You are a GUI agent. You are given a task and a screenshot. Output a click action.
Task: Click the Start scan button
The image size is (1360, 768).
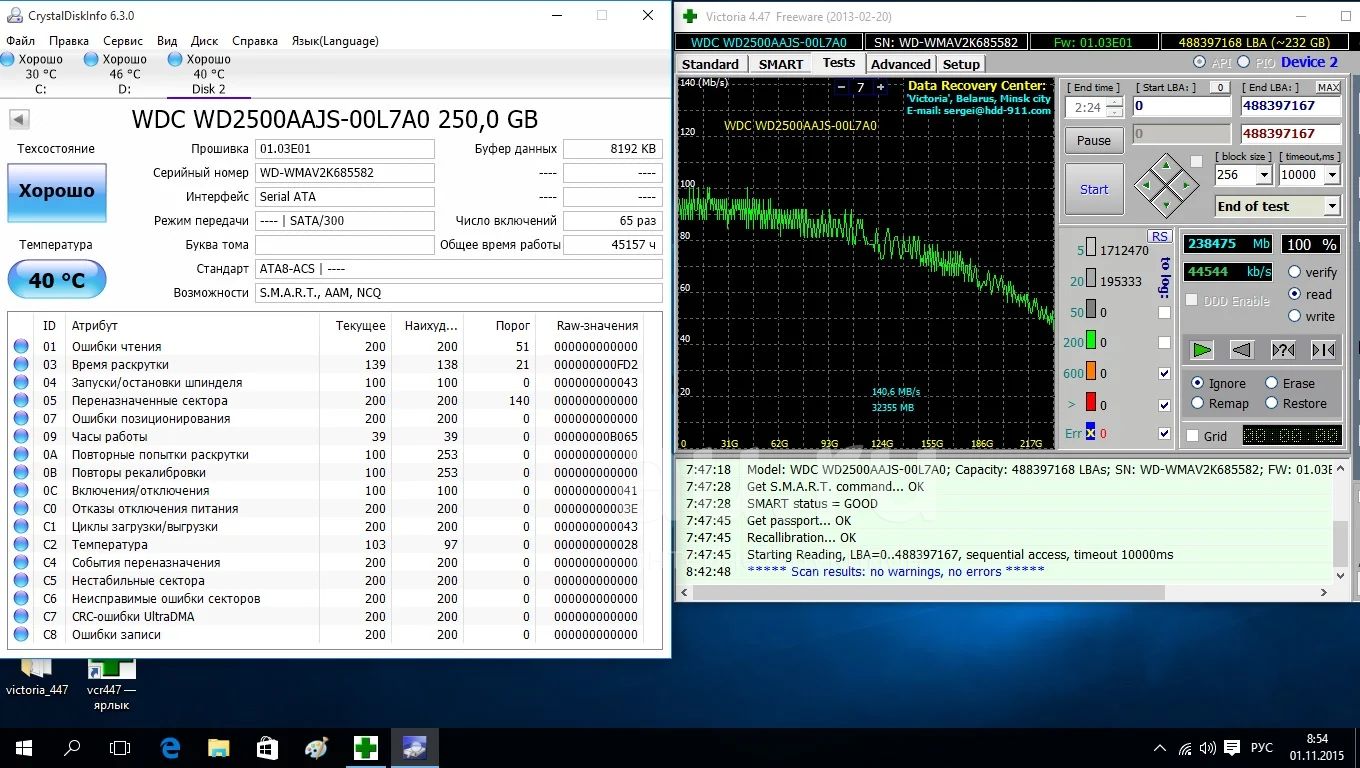1094,189
